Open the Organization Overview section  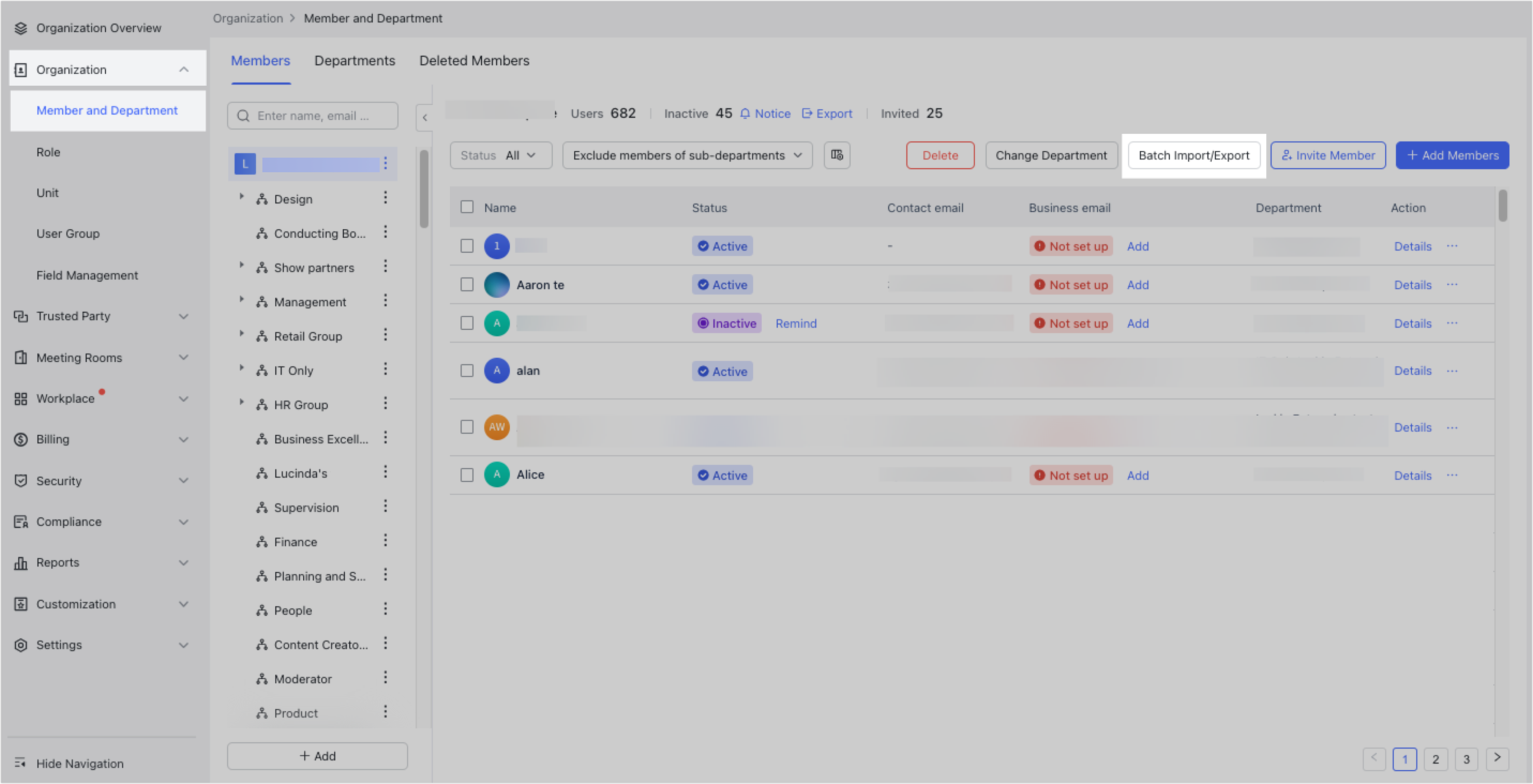click(98, 27)
